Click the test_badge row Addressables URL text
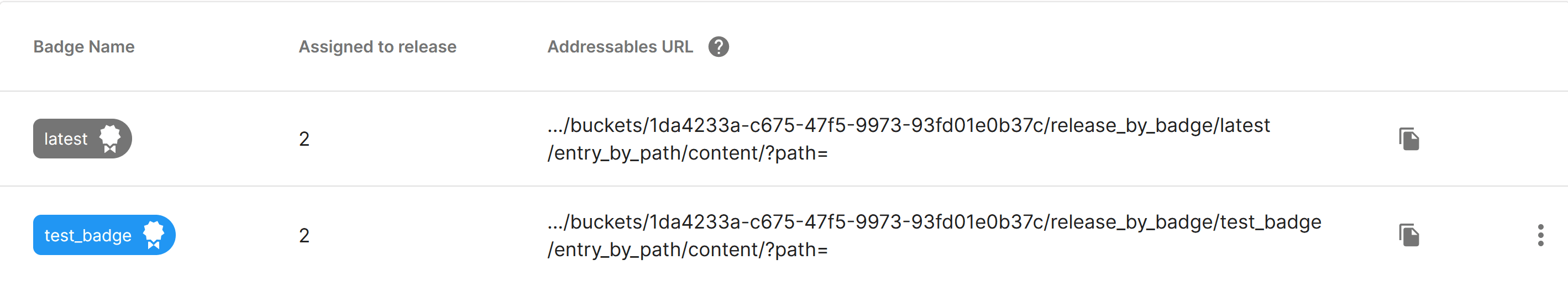This screenshot has height=281, width=1568. click(934, 222)
